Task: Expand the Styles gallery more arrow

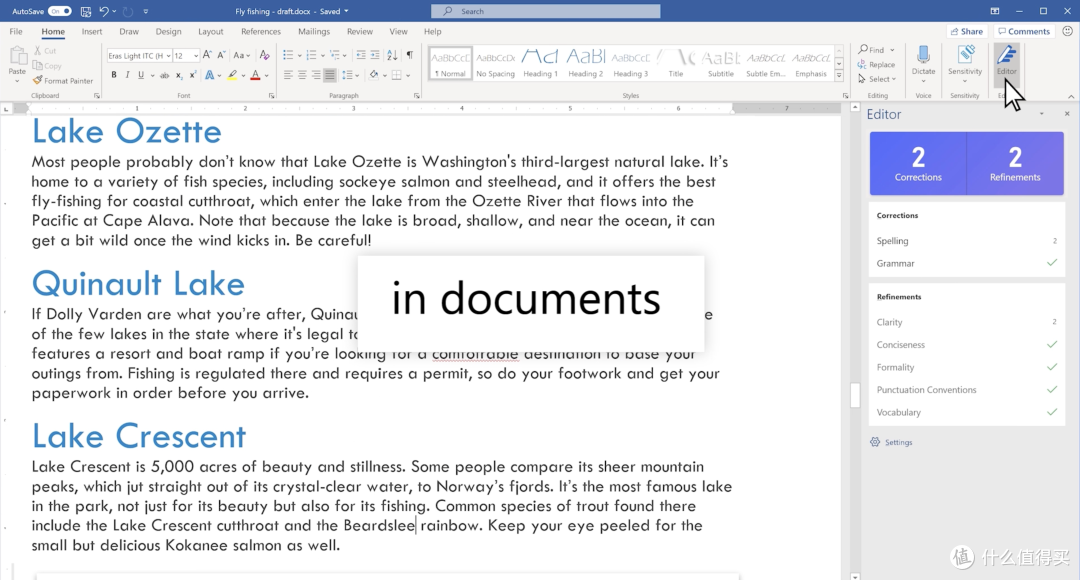Action: pyautogui.click(x=839, y=75)
